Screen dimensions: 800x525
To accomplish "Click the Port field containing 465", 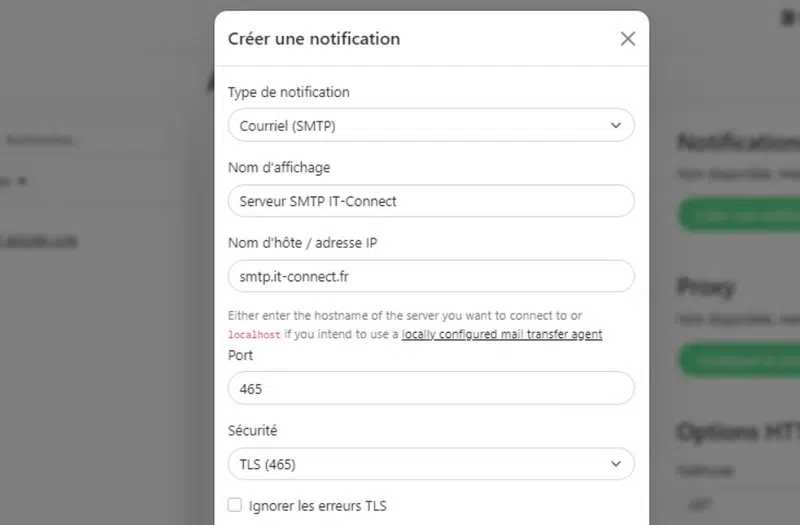I will 430,388.
